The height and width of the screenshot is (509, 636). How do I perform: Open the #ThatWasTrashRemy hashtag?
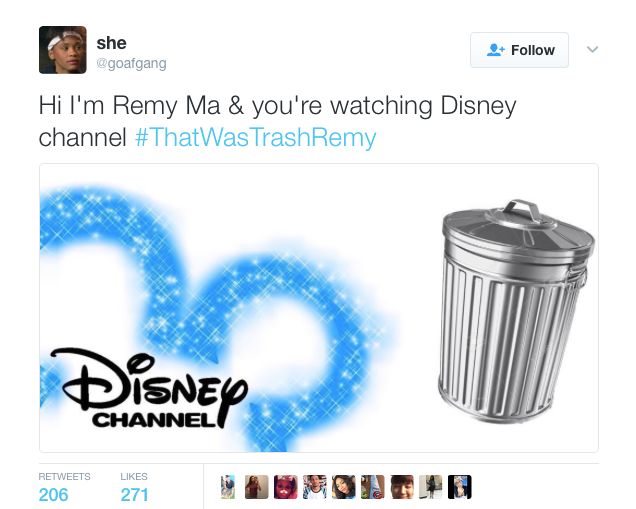pos(256,137)
